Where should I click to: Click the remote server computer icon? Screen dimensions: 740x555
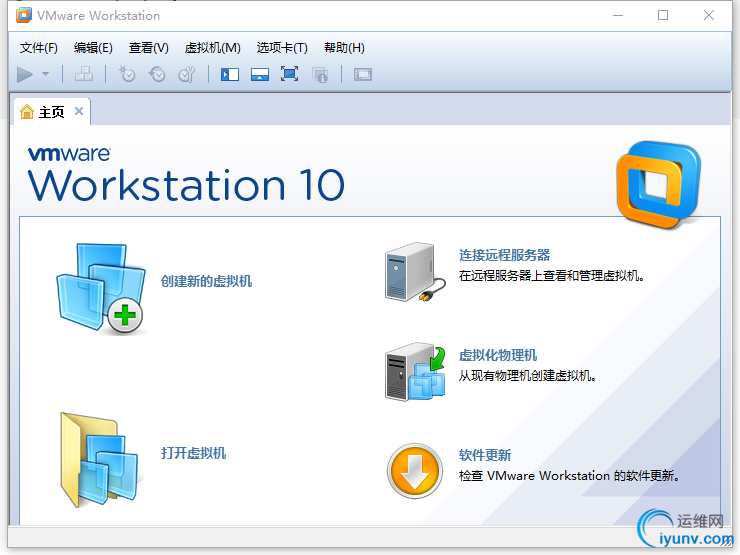(x=415, y=272)
